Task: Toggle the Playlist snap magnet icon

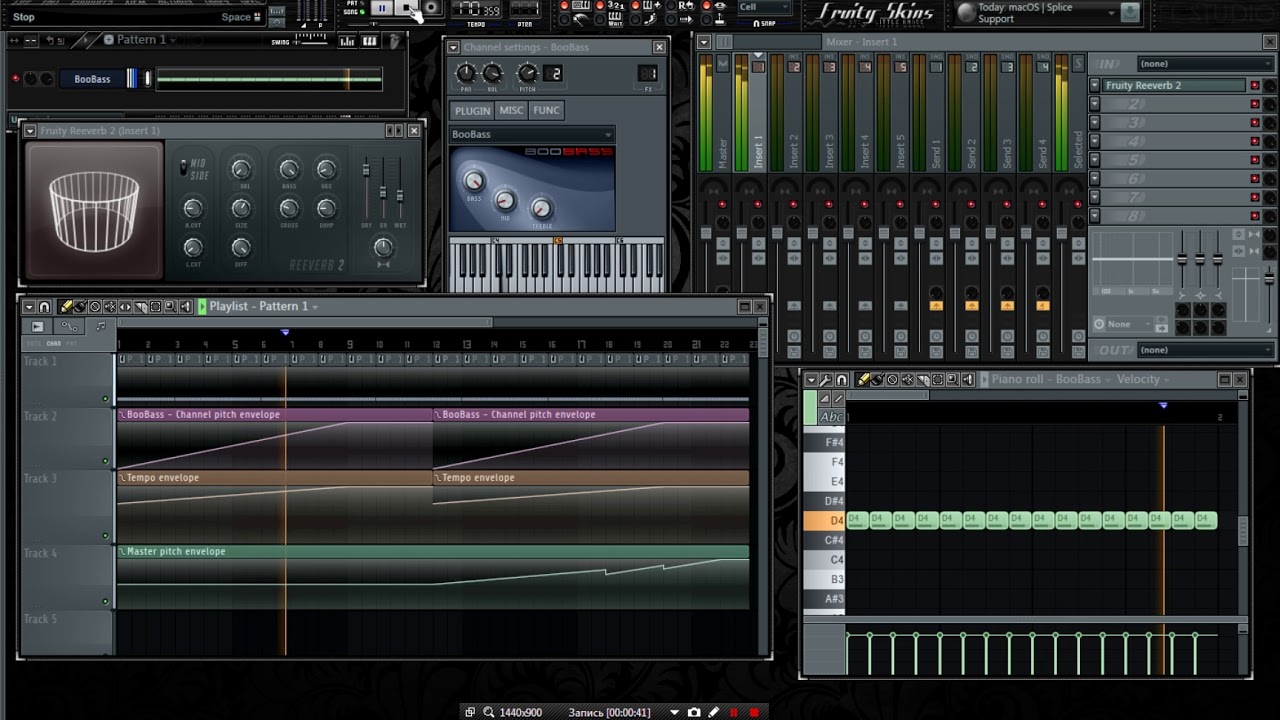Action: [x=44, y=307]
